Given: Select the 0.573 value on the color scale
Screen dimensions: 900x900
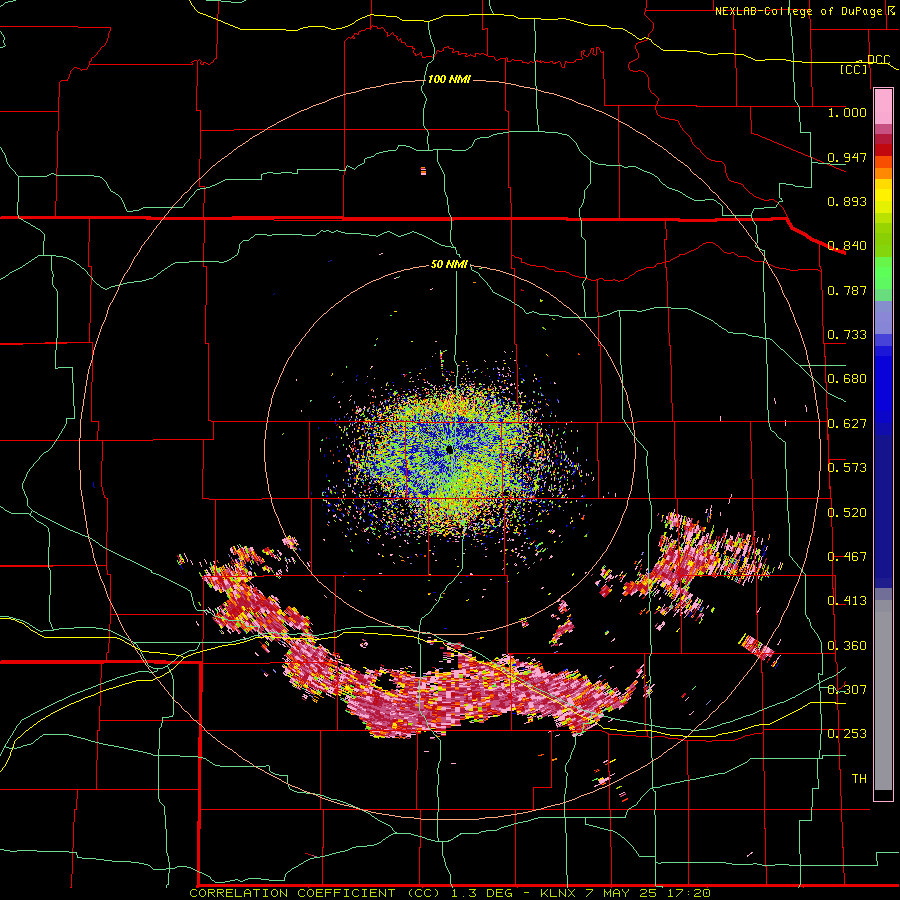Looking at the screenshot, I should click(847, 468).
